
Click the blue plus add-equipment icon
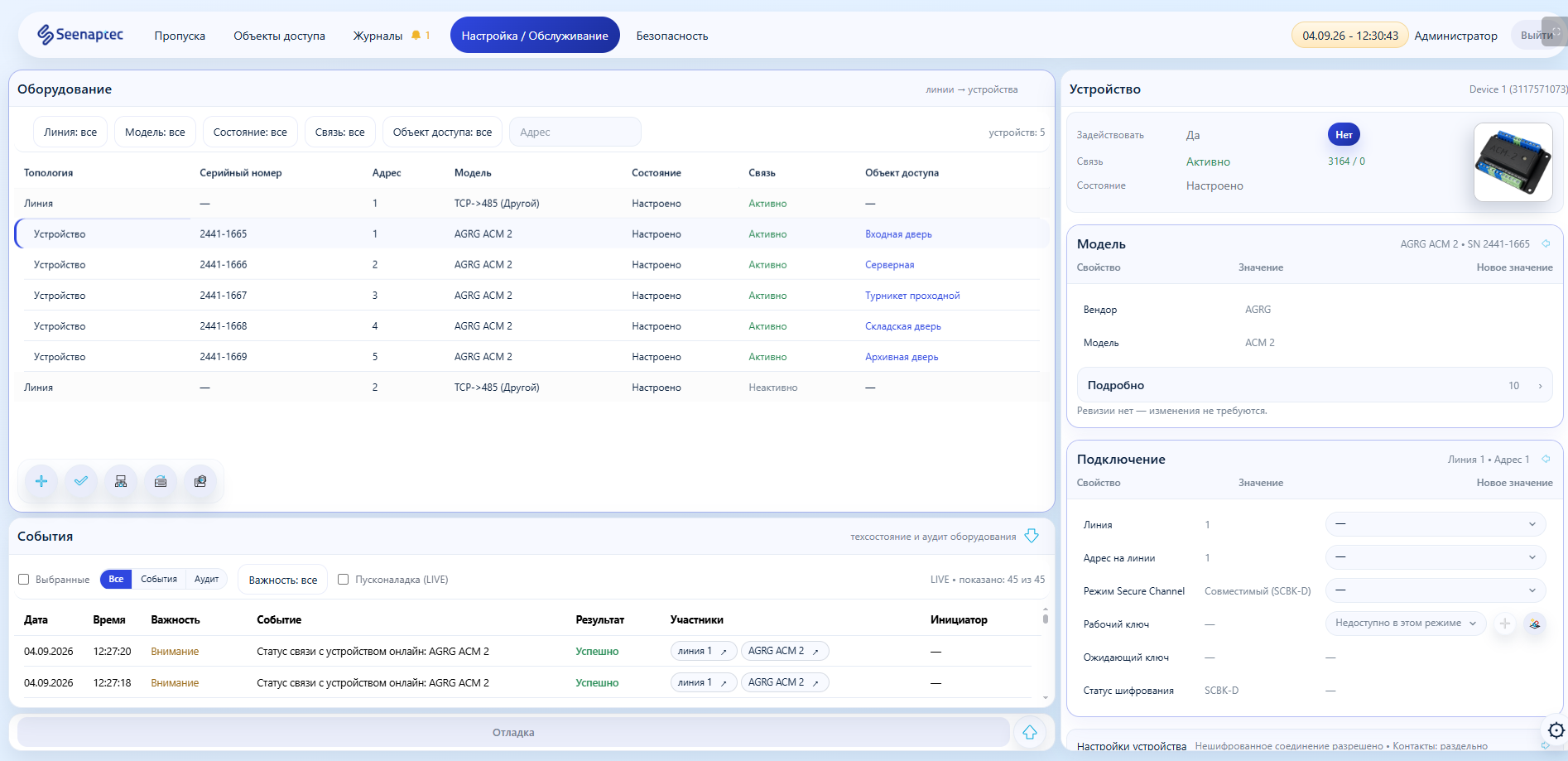(x=41, y=481)
